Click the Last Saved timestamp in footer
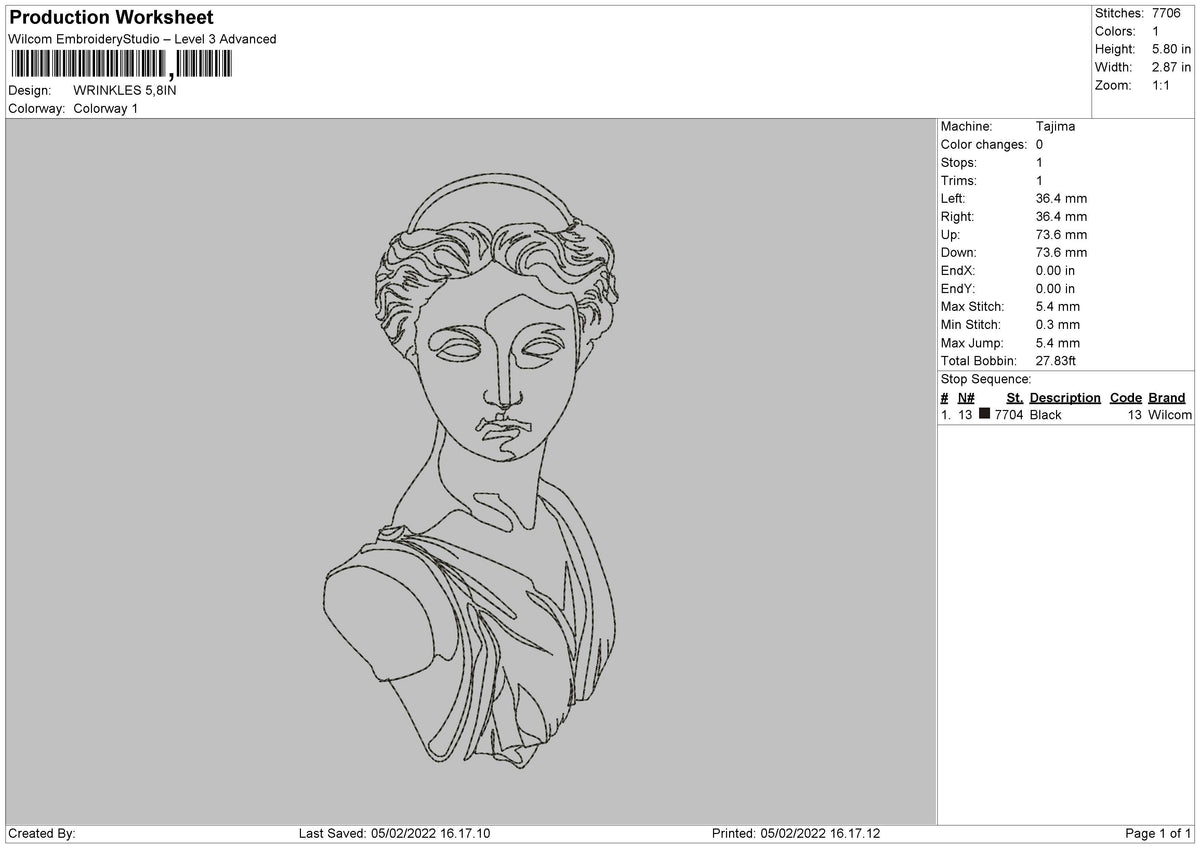1200x848 pixels. 394,833
